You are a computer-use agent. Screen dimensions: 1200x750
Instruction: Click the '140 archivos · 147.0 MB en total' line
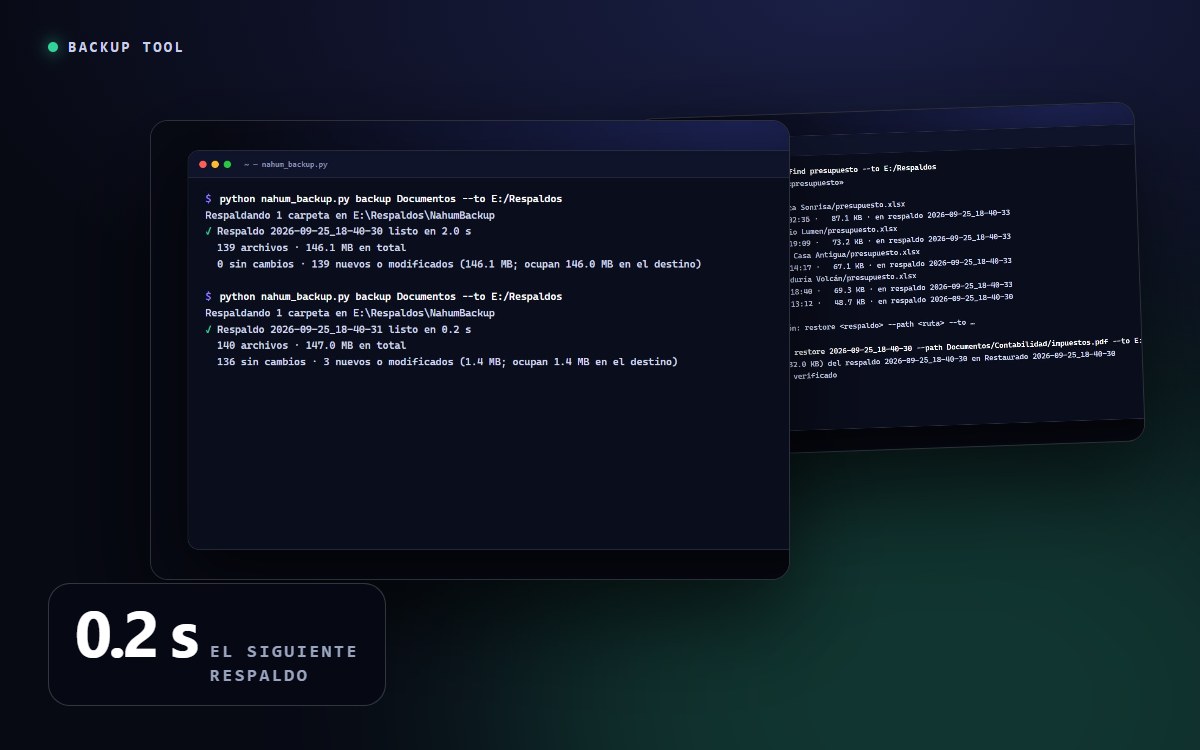[x=311, y=346]
